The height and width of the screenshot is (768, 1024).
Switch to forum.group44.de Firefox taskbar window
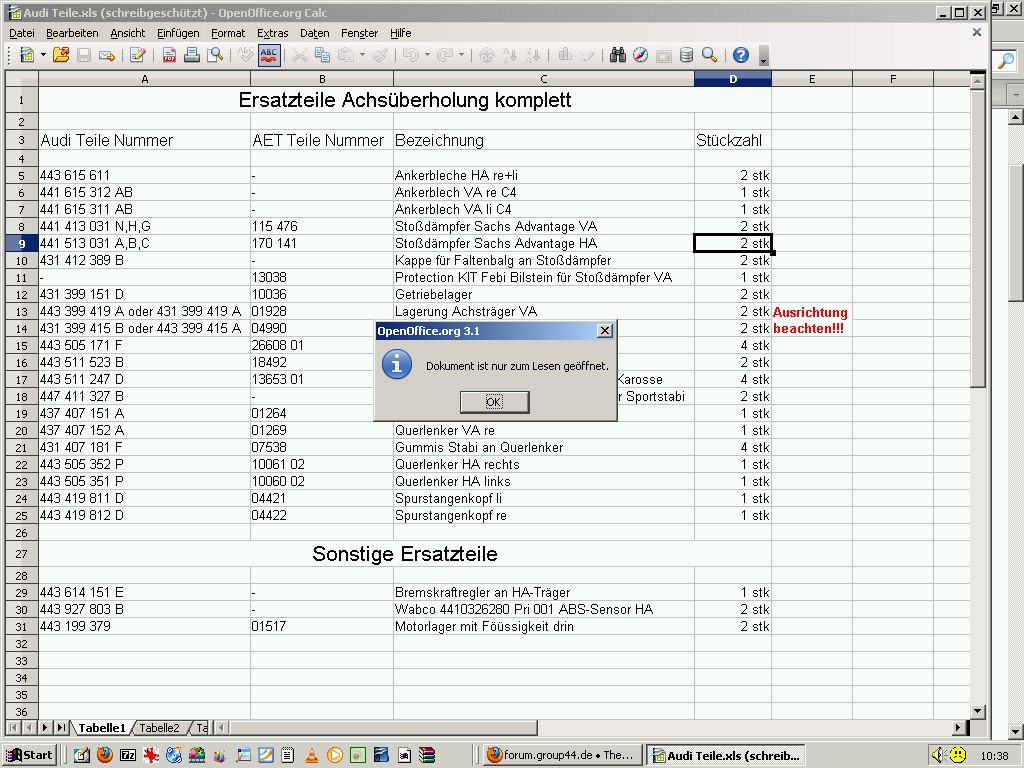pyautogui.click(x=560, y=755)
